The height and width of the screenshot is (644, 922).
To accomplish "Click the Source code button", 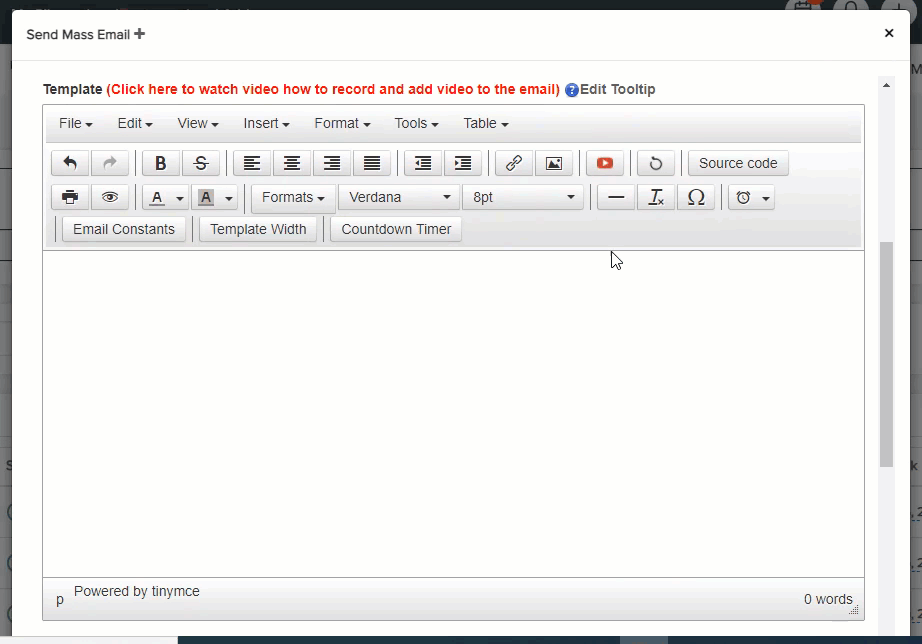I will click(x=738, y=164).
